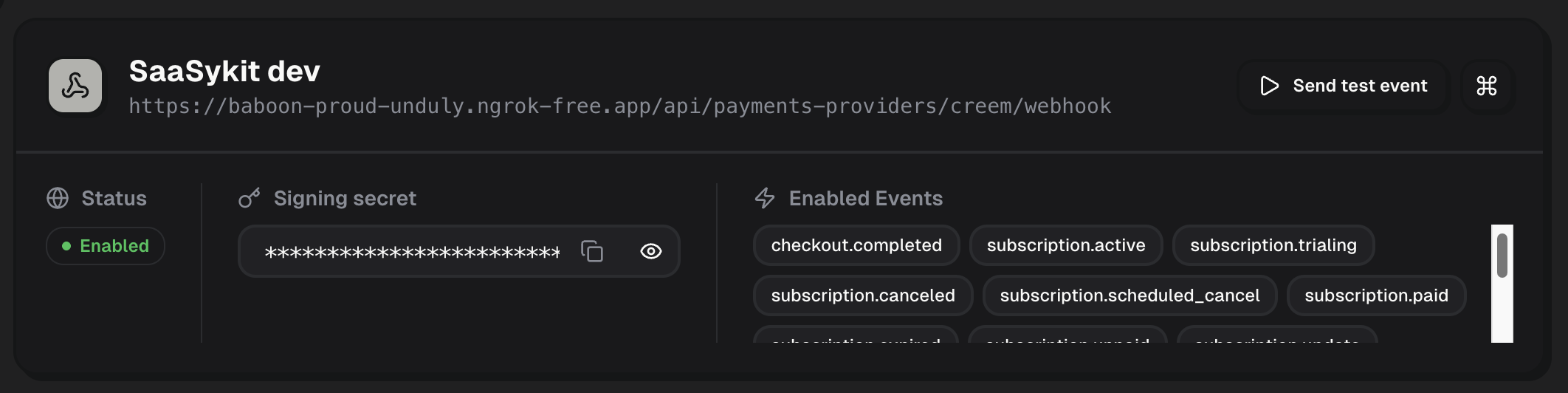Viewport: 1568px width, 393px height.
Task: Click the masked signing secret field
Action: 411,252
